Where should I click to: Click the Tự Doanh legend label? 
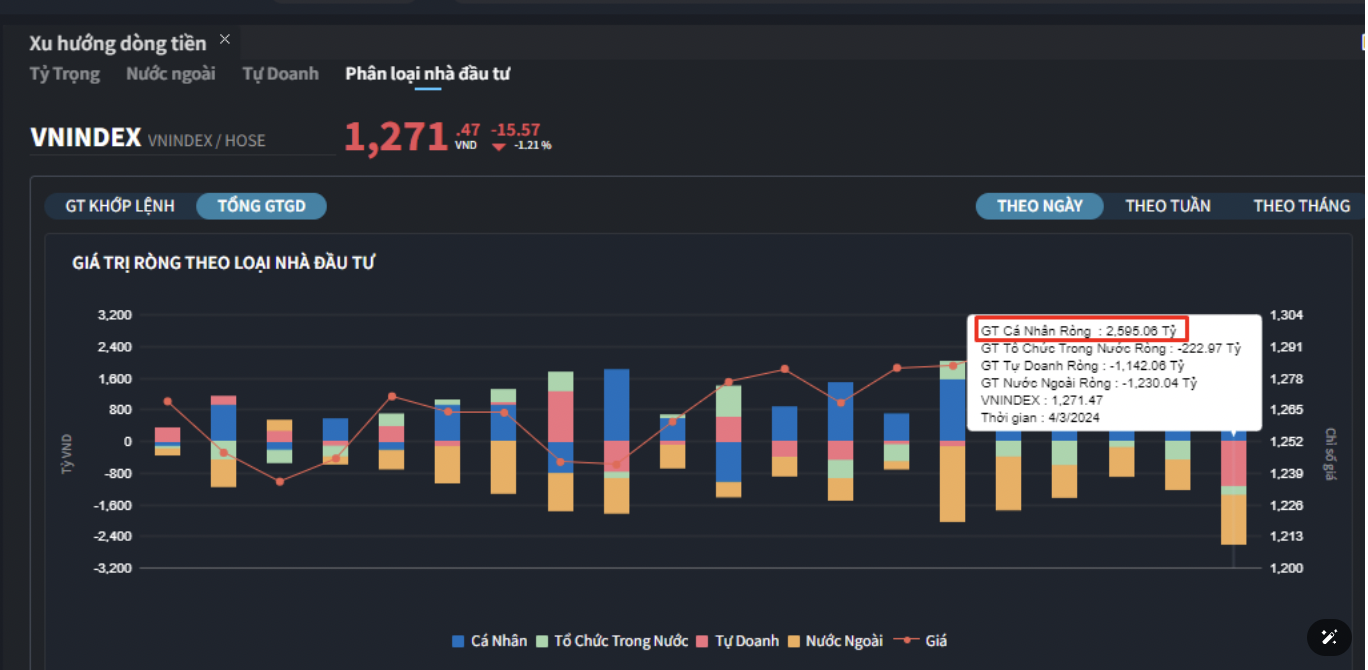(x=747, y=641)
